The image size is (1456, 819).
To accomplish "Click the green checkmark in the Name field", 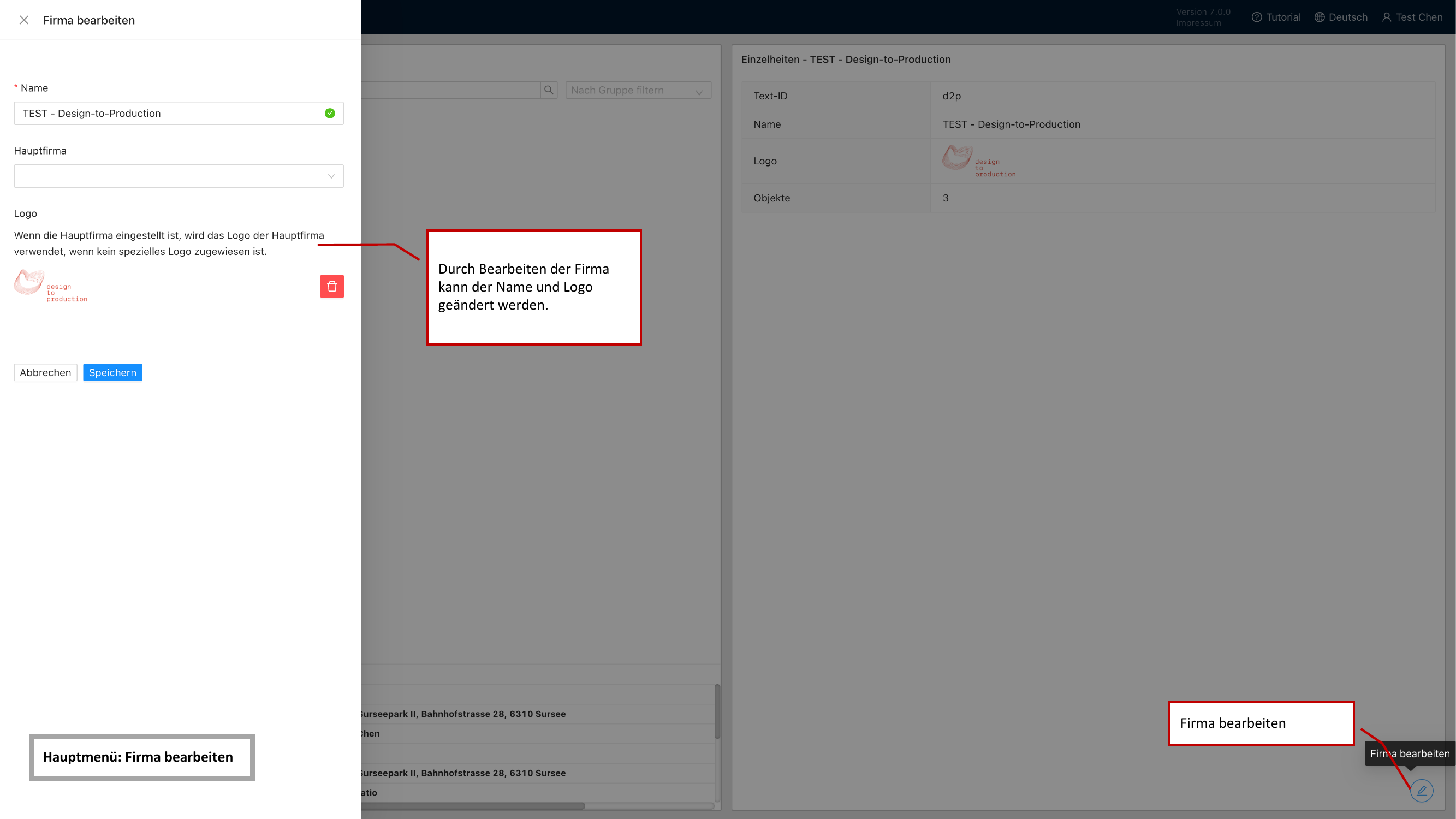I will pyautogui.click(x=330, y=114).
